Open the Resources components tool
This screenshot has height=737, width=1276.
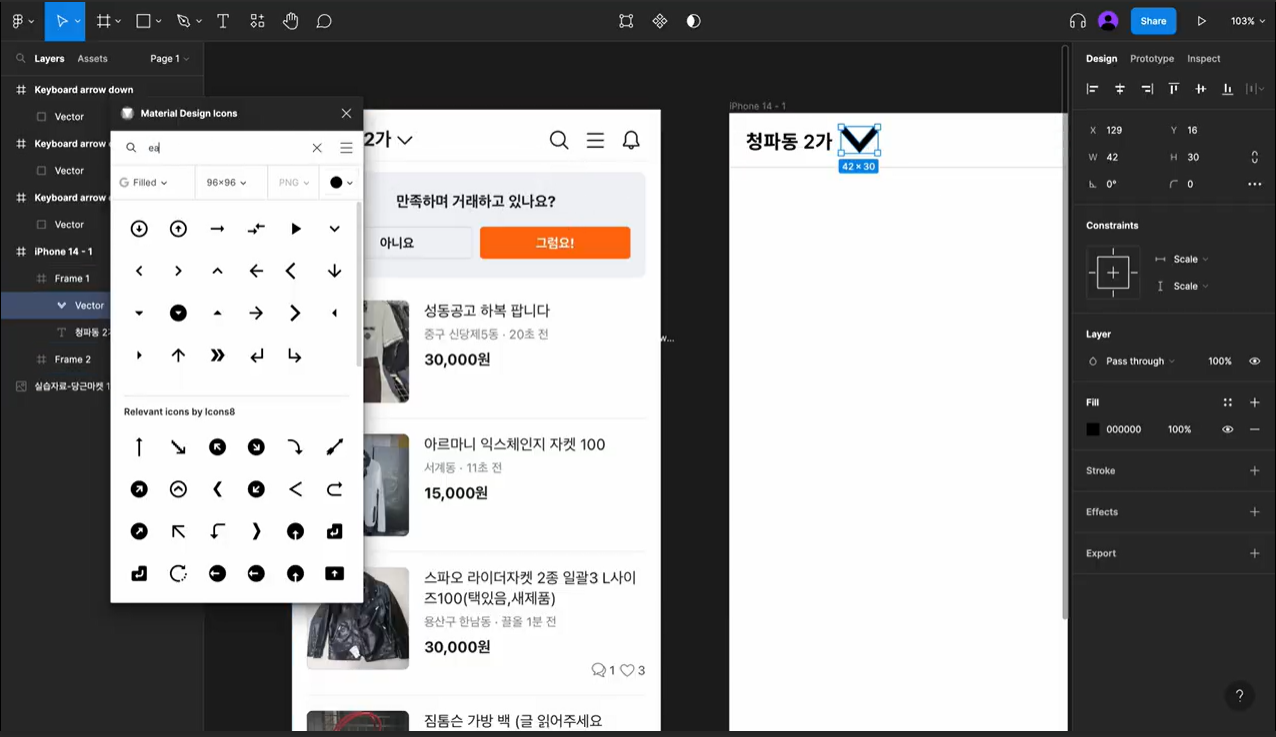pos(257,21)
